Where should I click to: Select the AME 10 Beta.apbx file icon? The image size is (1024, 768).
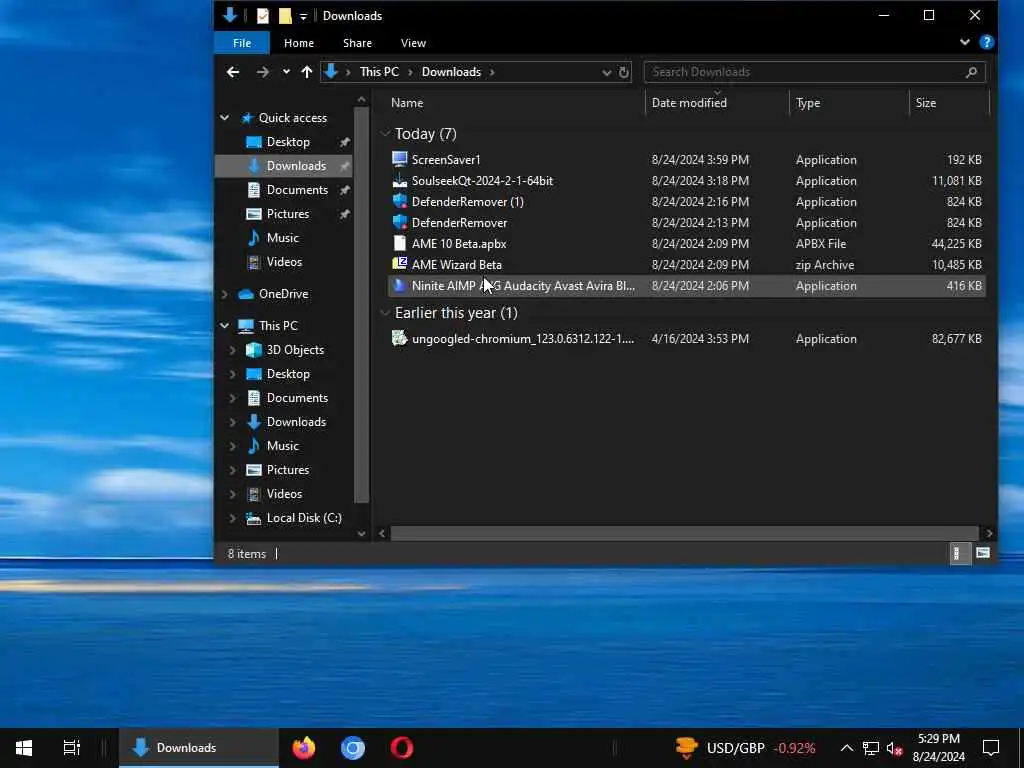click(x=400, y=244)
